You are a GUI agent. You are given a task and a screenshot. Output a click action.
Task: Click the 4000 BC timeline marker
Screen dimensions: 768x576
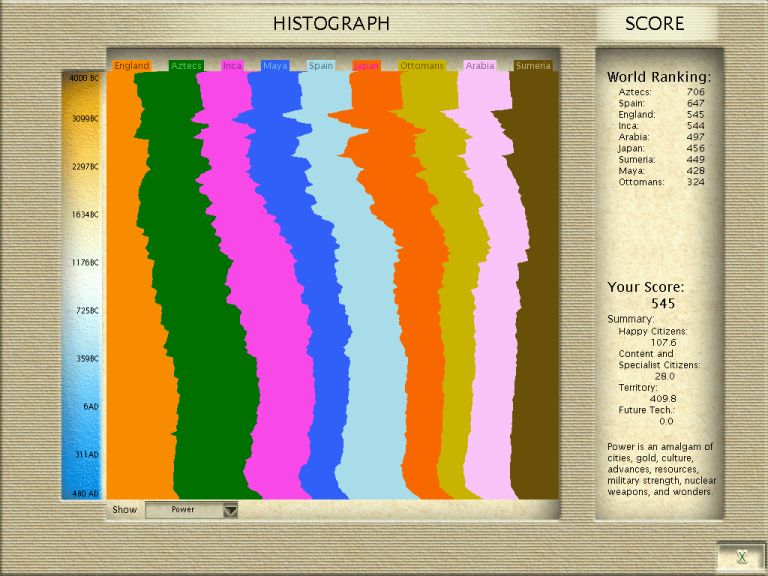tap(83, 77)
